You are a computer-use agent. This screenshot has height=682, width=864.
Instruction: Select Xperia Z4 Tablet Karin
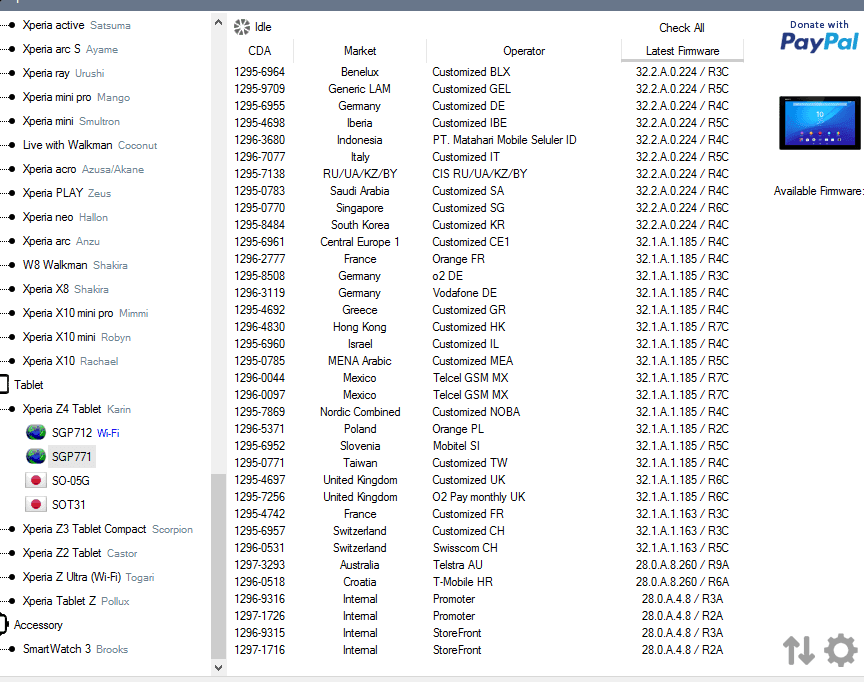77,409
